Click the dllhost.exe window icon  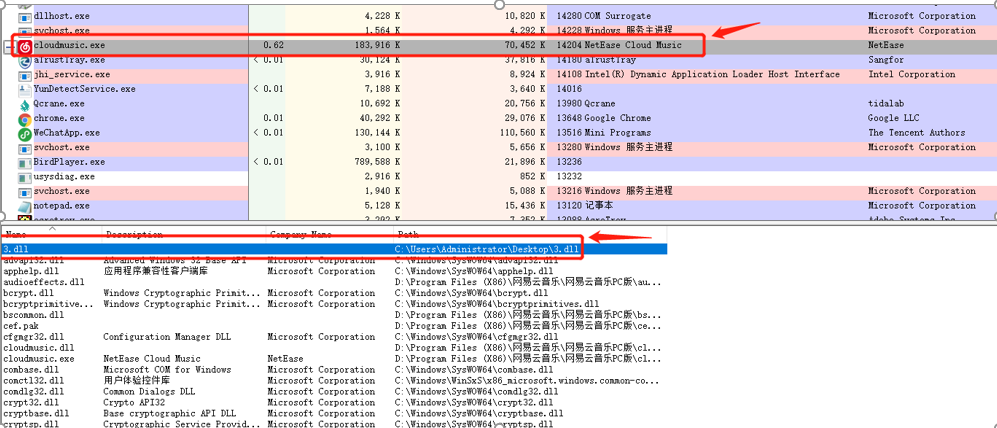click(x=25, y=17)
